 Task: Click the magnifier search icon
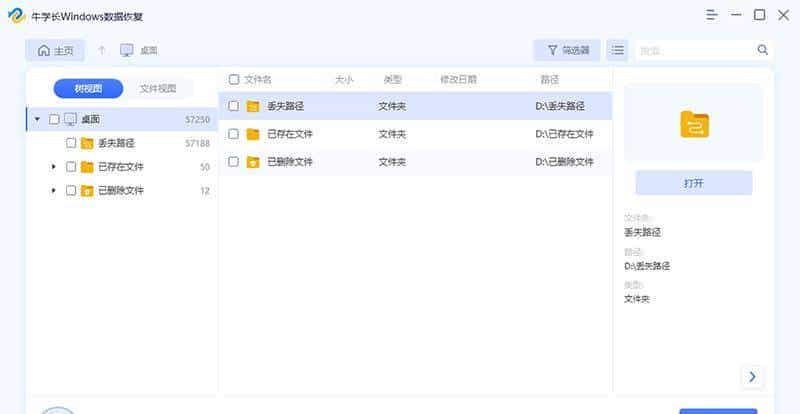pos(762,50)
